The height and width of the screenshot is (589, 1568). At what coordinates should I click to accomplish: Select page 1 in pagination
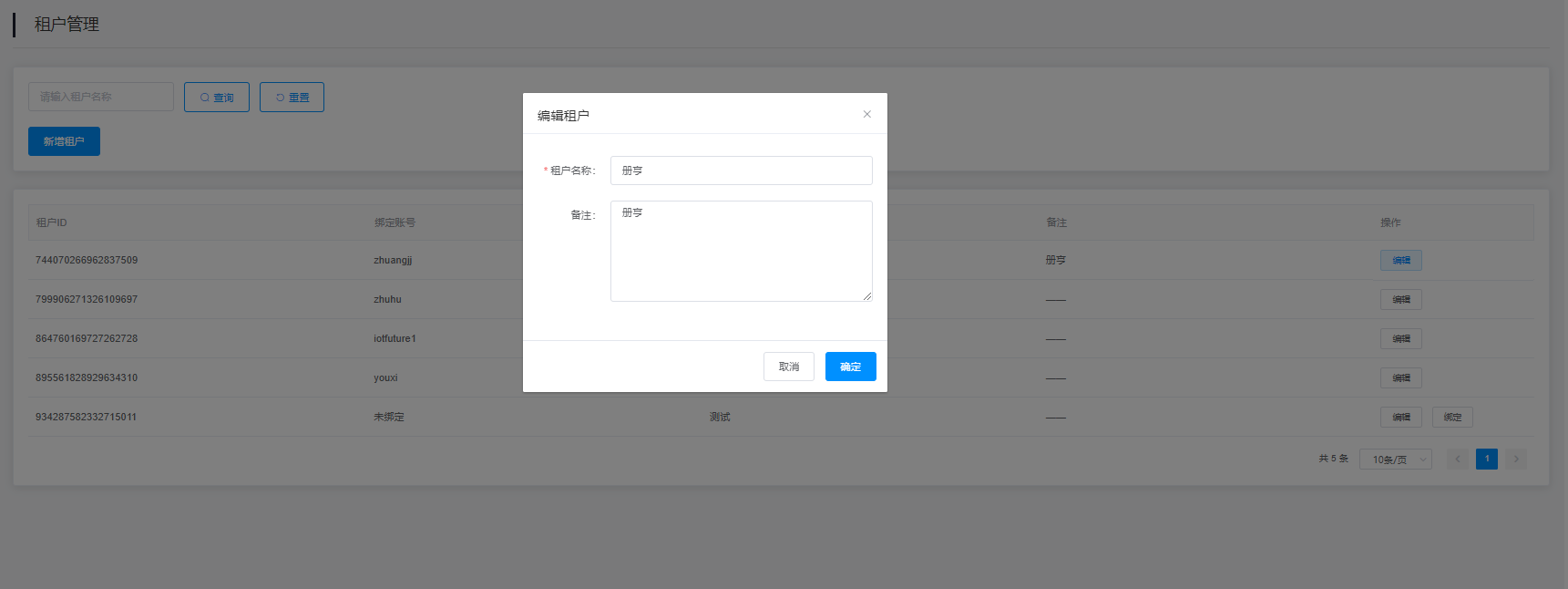(1487, 459)
